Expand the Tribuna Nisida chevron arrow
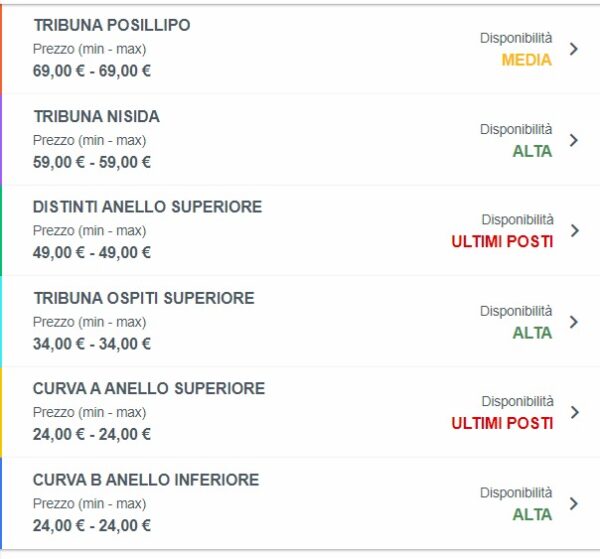 coord(573,140)
